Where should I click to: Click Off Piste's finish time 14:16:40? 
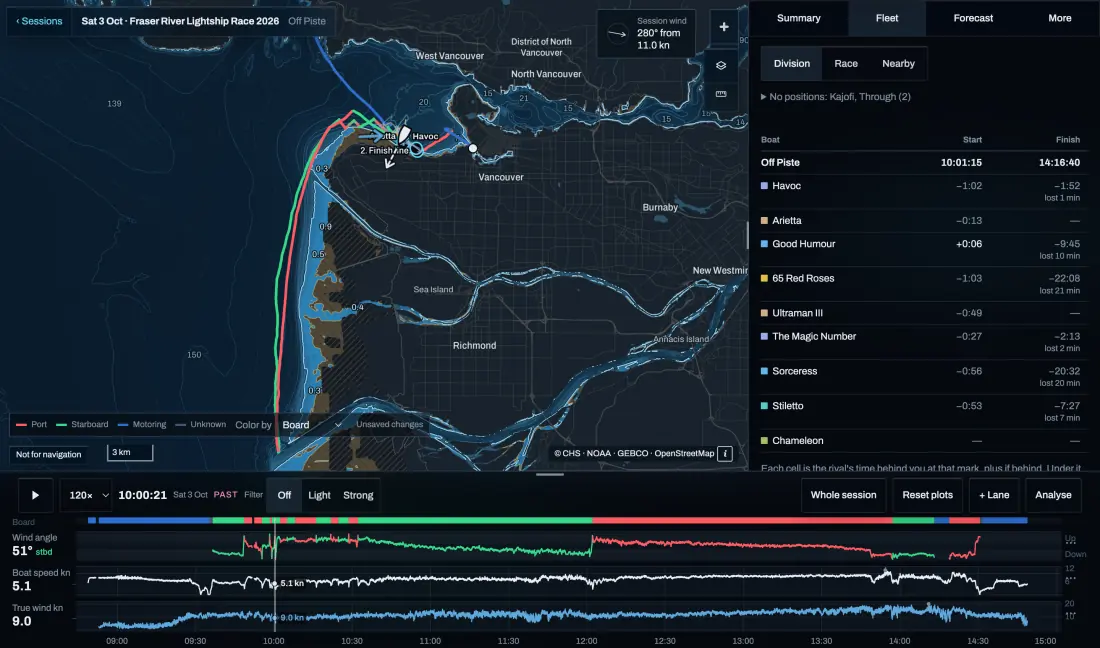pos(1059,162)
